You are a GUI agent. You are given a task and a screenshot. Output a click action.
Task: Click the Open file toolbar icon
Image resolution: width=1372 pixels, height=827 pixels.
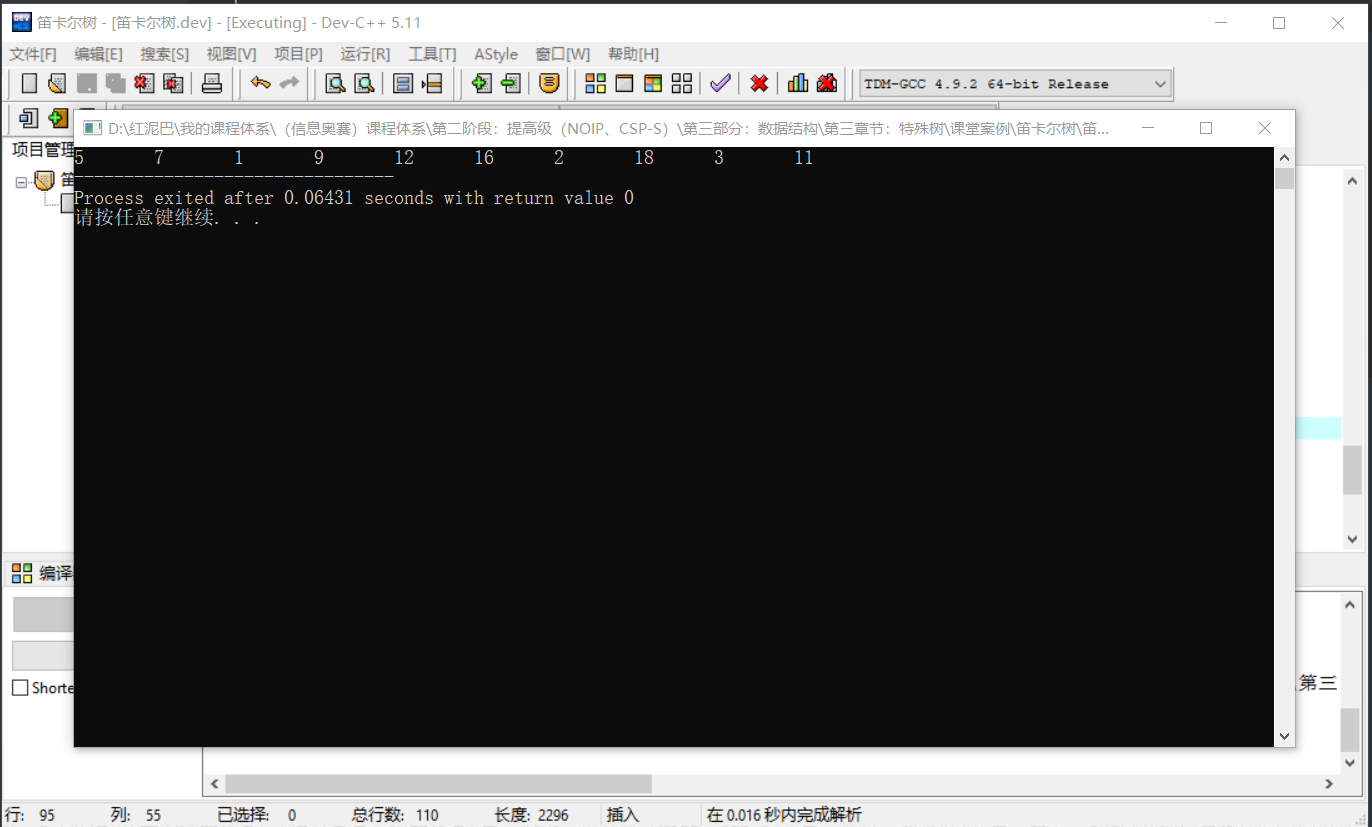57,84
